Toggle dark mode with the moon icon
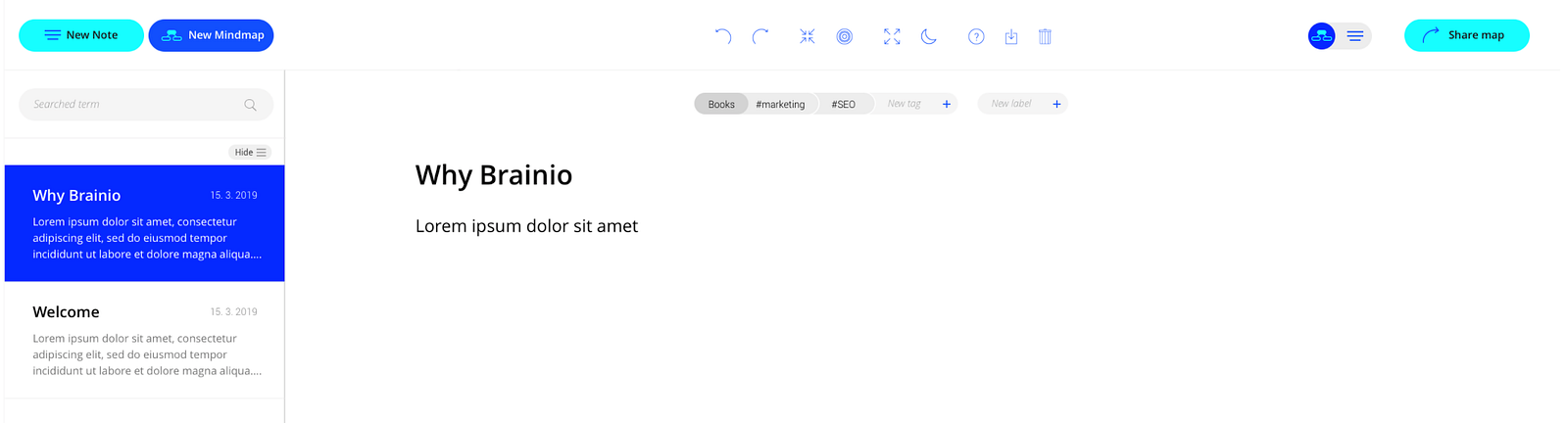The height and width of the screenshot is (423, 1568). click(x=929, y=36)
